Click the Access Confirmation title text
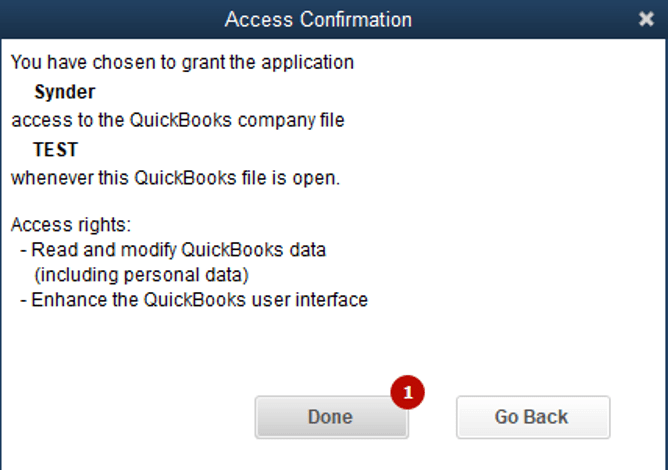 [318, 20]
